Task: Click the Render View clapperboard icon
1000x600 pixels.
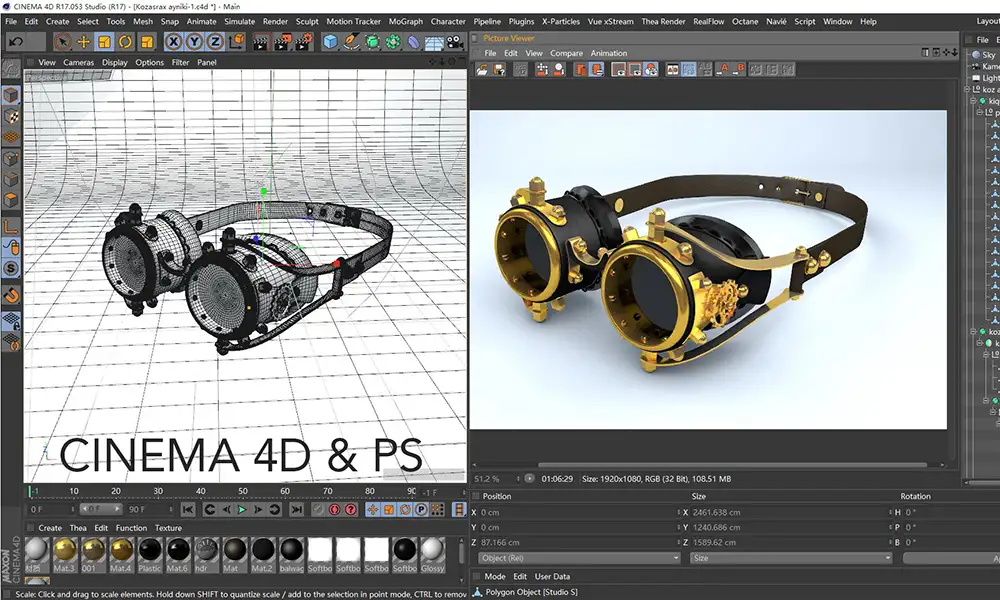Action: click(x=260, y=43)
